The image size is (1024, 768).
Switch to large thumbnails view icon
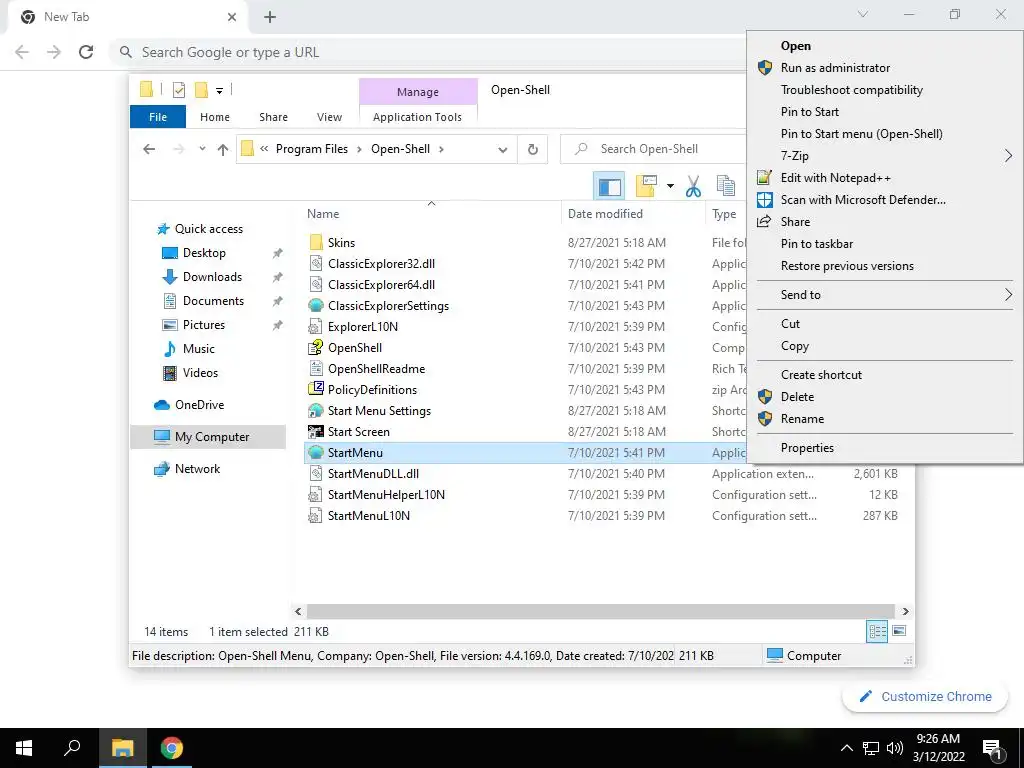899,631
